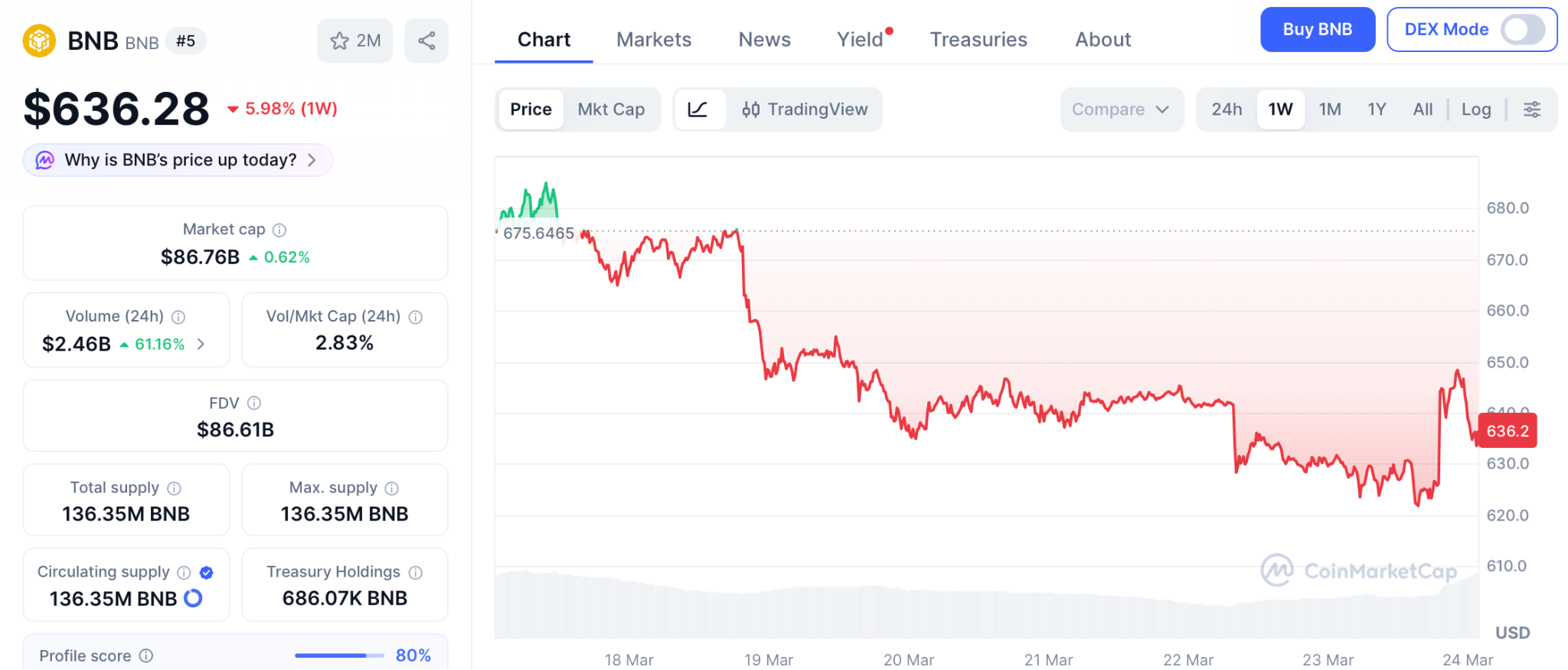Screen dimensions: 1568x670
Task: Open the Markets tab
Action: pyautogui.click(x=654, y=40)
